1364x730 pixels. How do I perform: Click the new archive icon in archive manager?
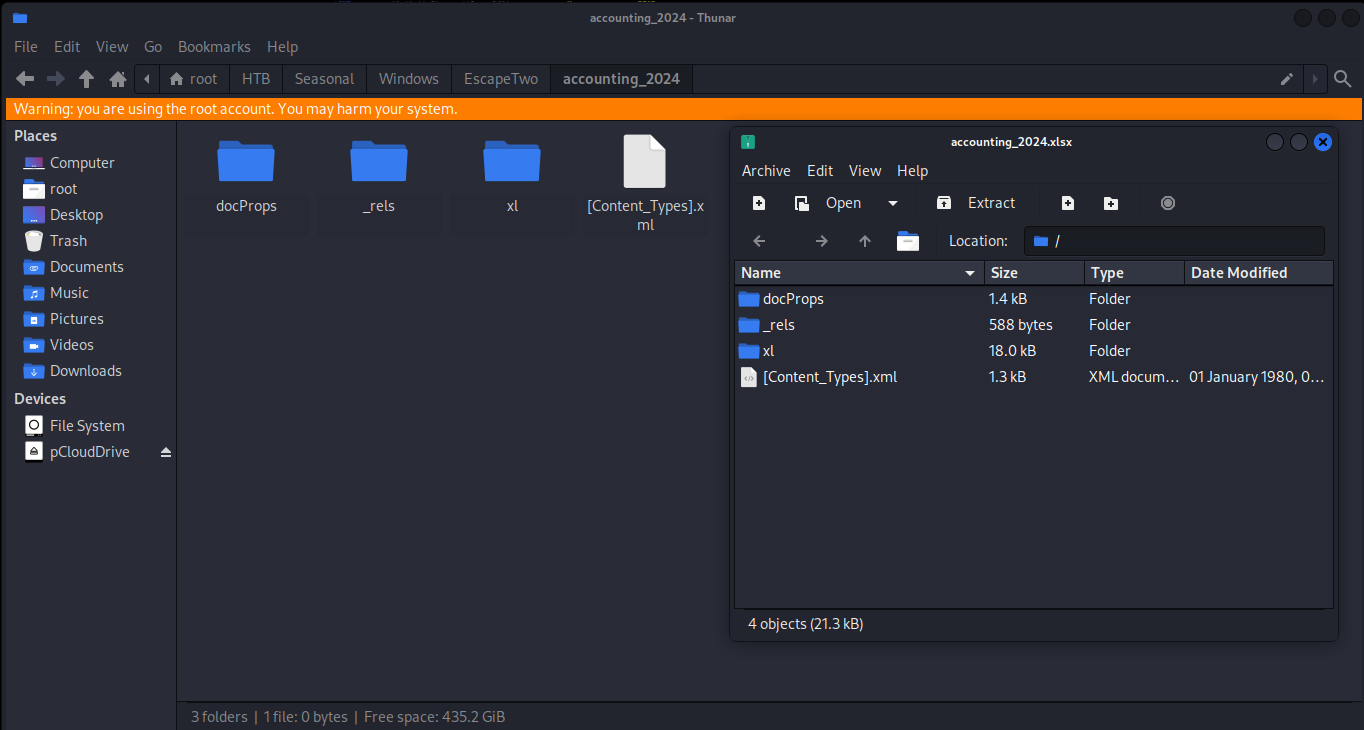759,203
